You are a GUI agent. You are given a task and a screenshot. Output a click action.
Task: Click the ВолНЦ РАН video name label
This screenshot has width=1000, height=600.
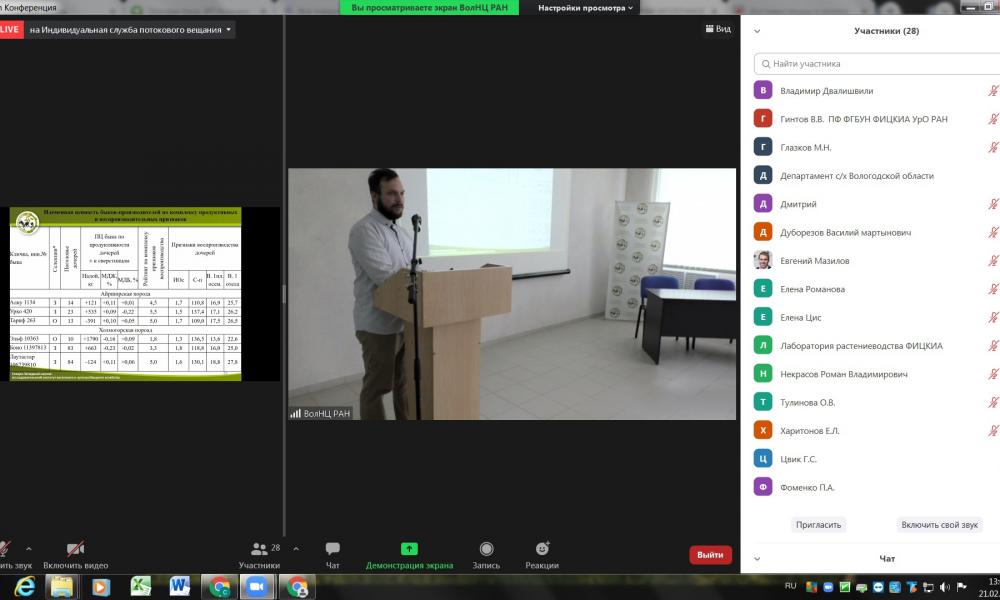(x=320, y=413)
